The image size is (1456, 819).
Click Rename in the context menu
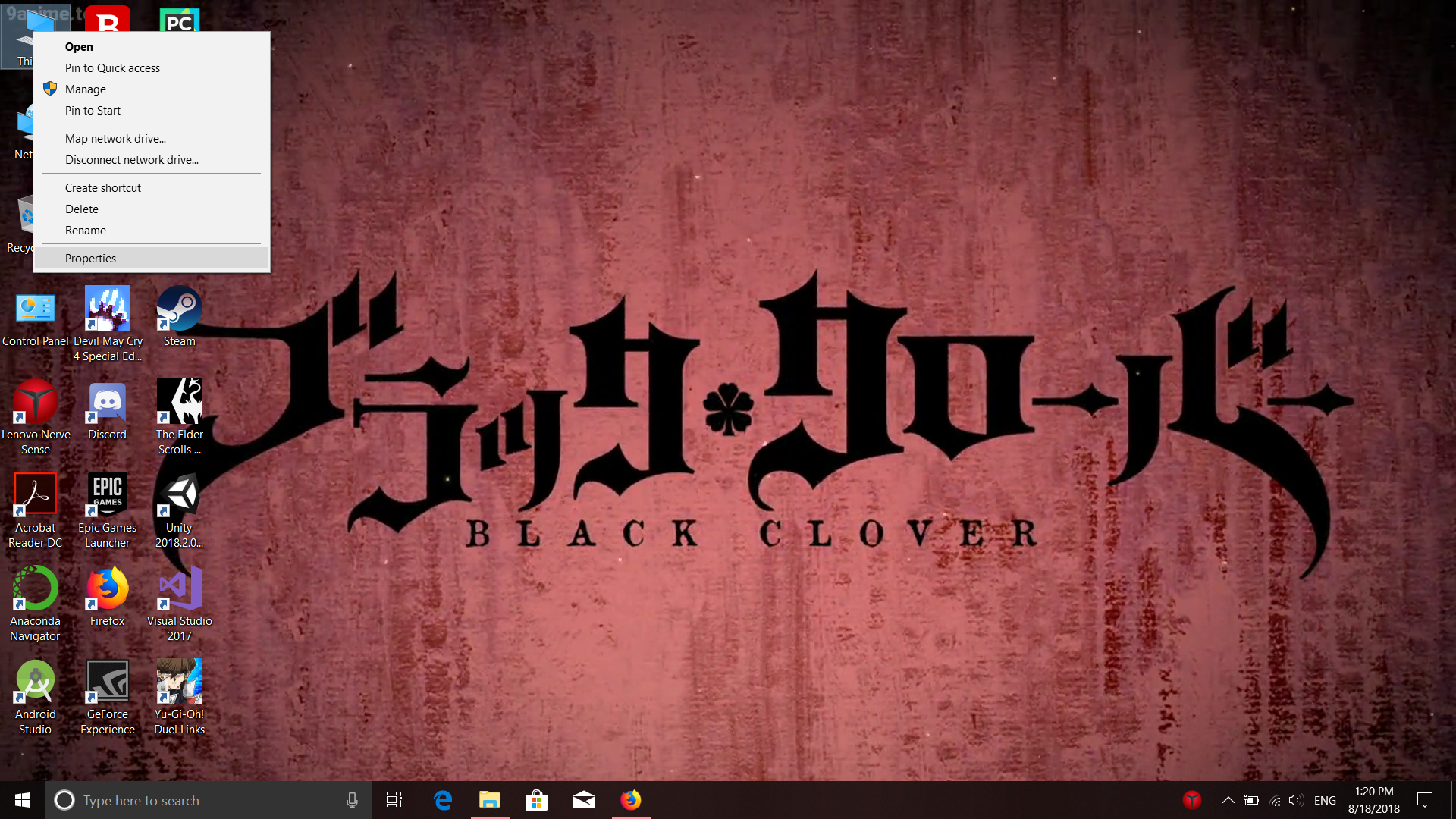click(85, 231)
